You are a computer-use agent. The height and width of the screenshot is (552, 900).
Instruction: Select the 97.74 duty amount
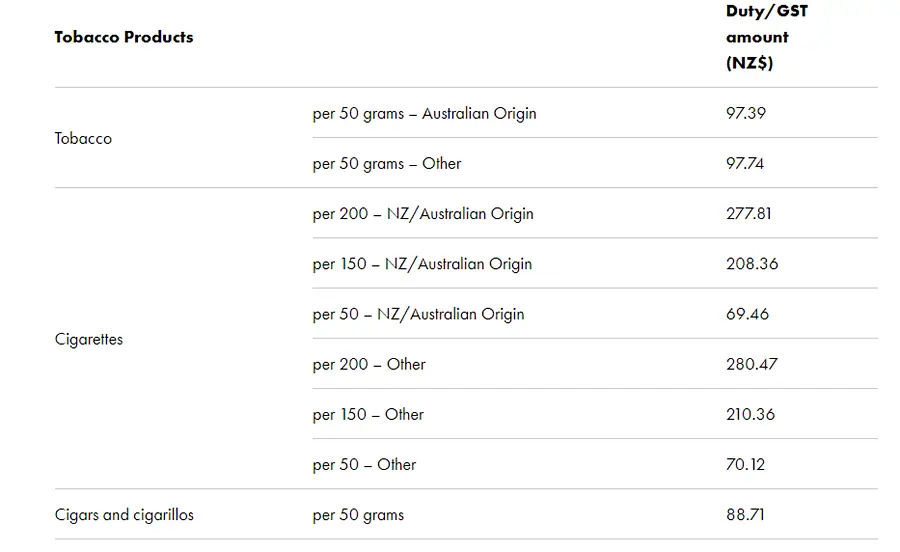click(745, 163)
